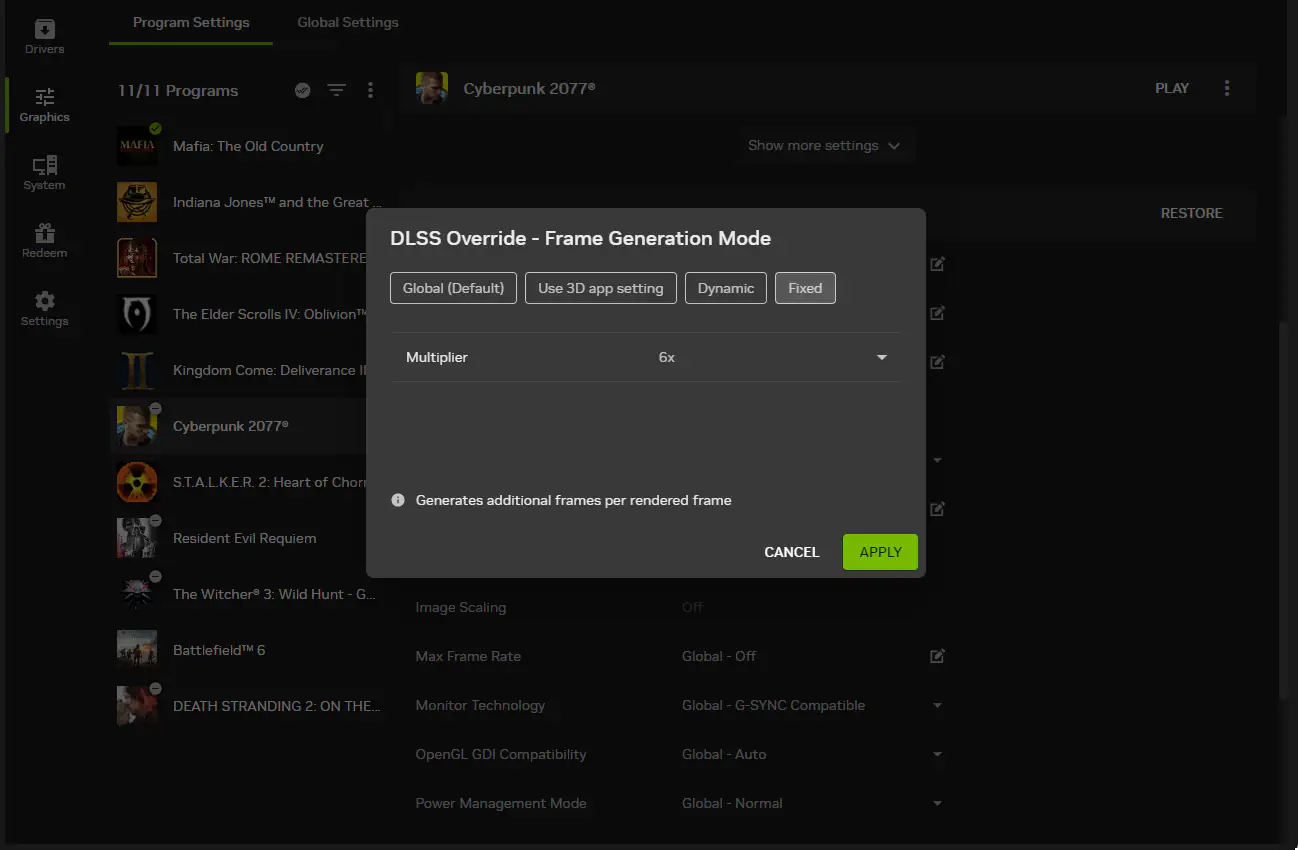Image resolution: width=1298 pixels, height=850 pixels.
Task: Pick The Witcher 3: Wild Hunt icon
Action: [x=137, y=594]
